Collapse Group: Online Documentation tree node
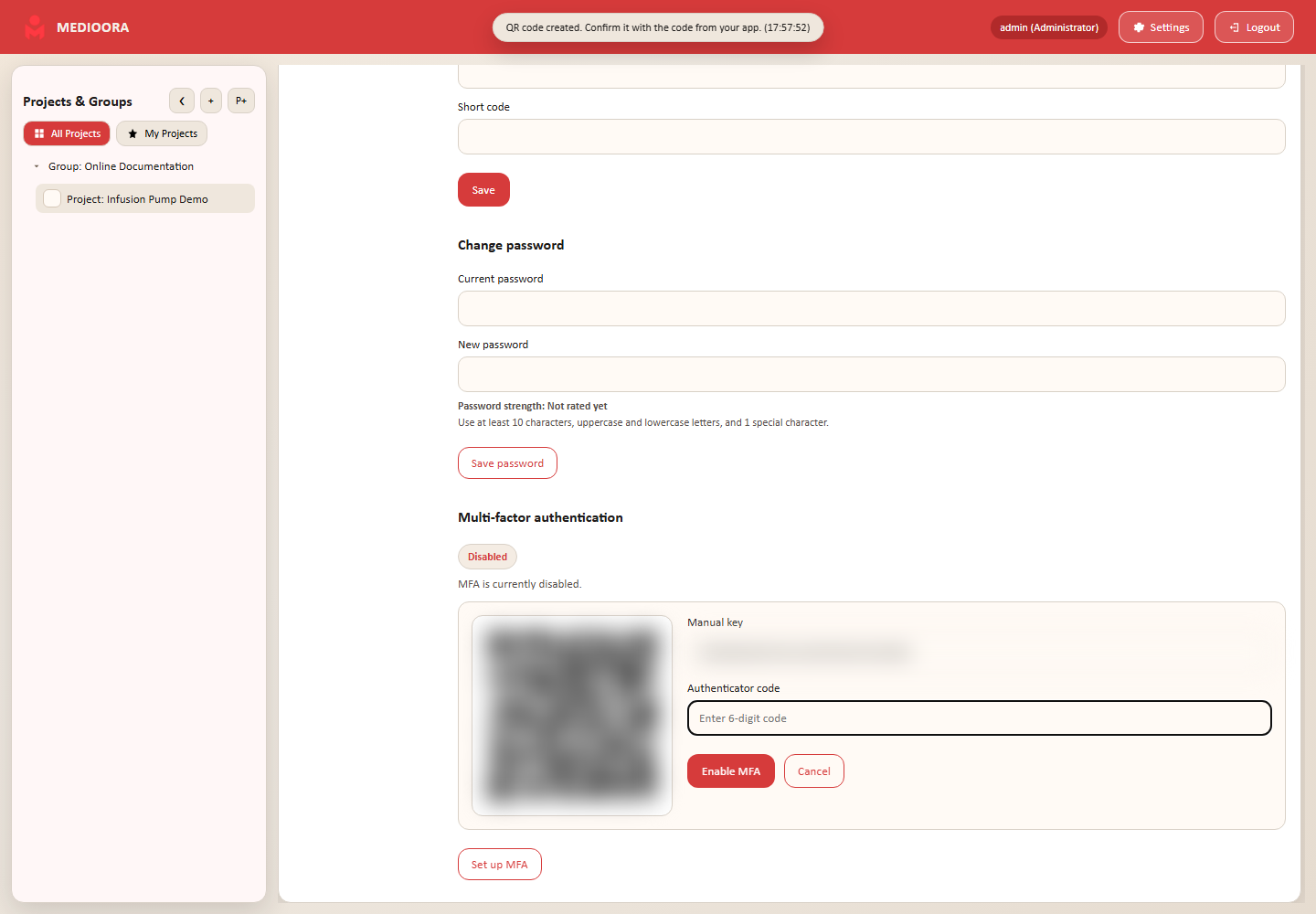This screenshot has width=1316, height=914. coord(37,166)
